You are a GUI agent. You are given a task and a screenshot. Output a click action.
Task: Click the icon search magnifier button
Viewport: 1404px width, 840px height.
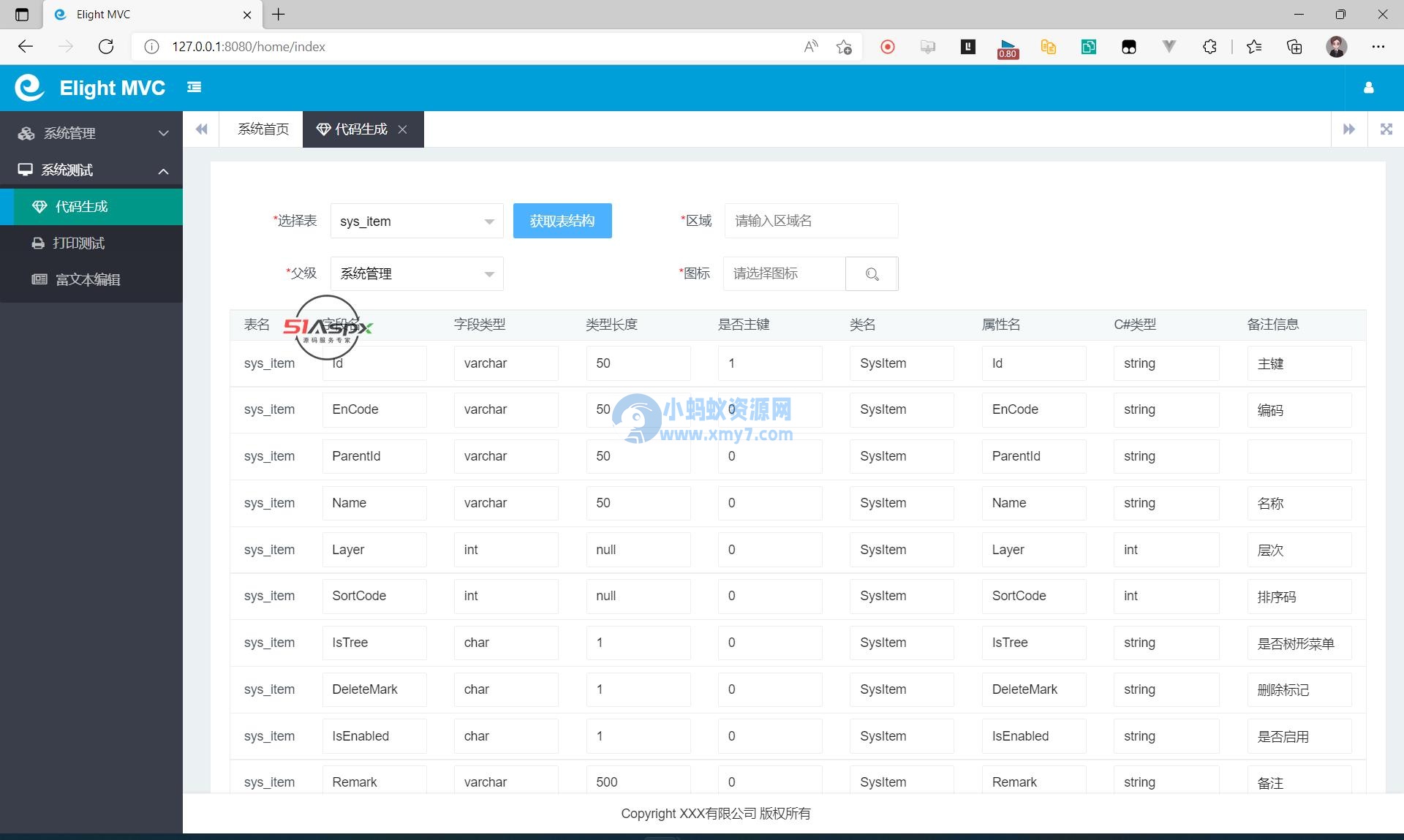click(x=872, y=273)
